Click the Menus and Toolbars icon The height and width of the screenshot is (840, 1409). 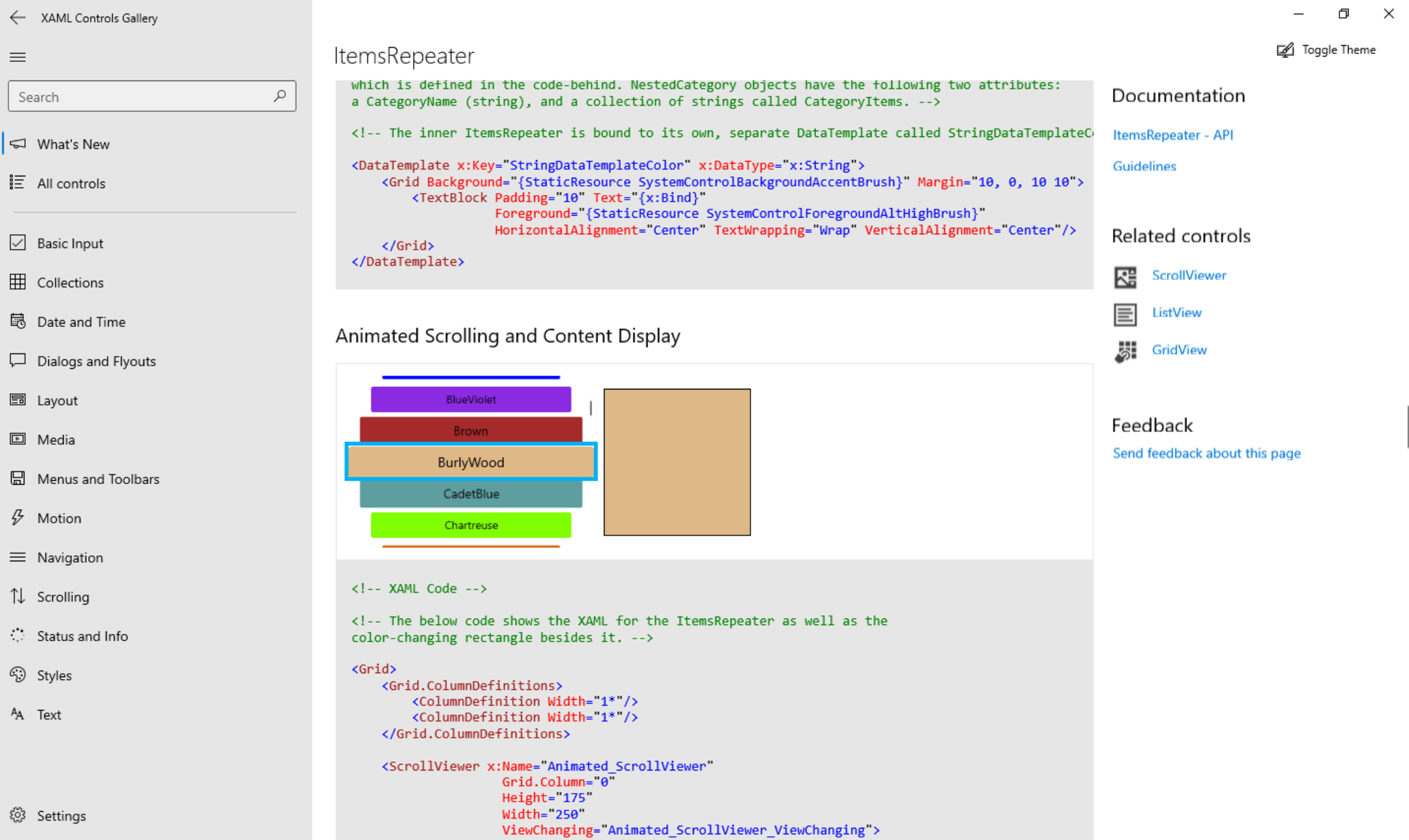pyautogui.click(x=18, y=478)
